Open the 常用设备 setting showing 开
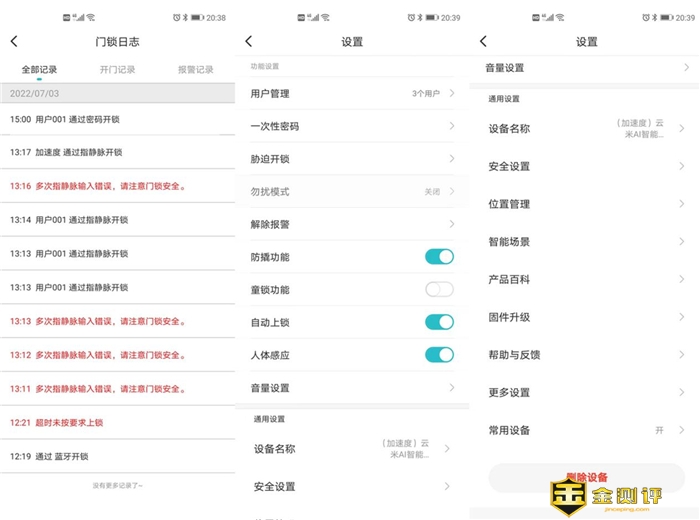 [x=586, y=430]
